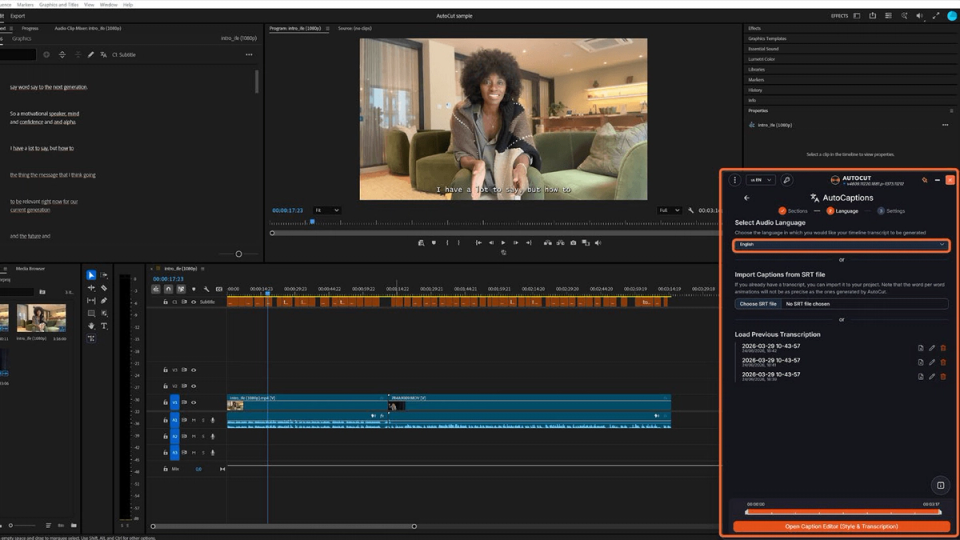The width and height of the screenshot is (960, 540).
Task: Click the help icon at AutoCut panel bottom
Action: pos(940,486)
